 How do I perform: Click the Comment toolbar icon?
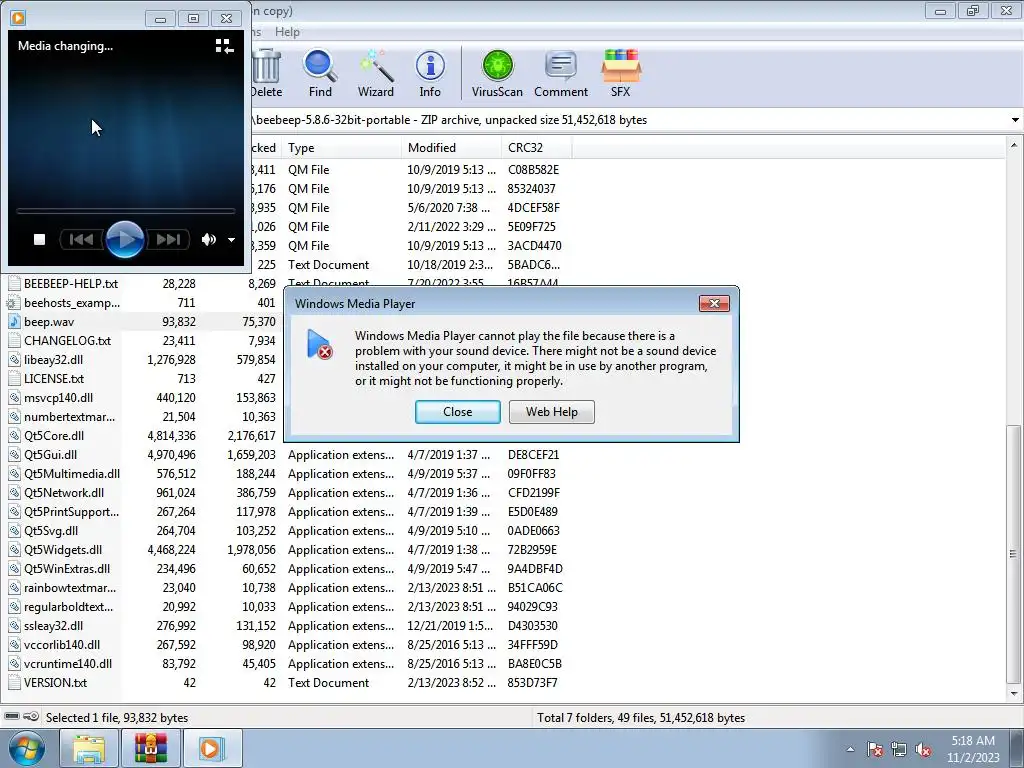point(561,73)
